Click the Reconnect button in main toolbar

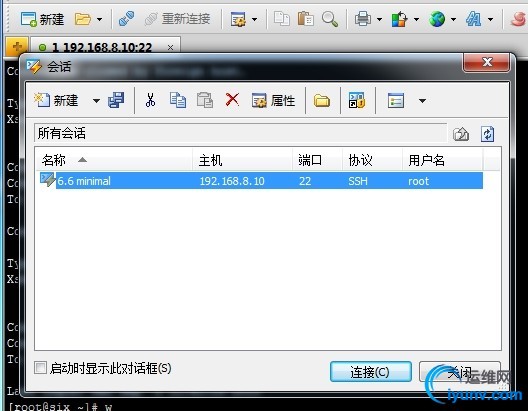click(177, 19)
